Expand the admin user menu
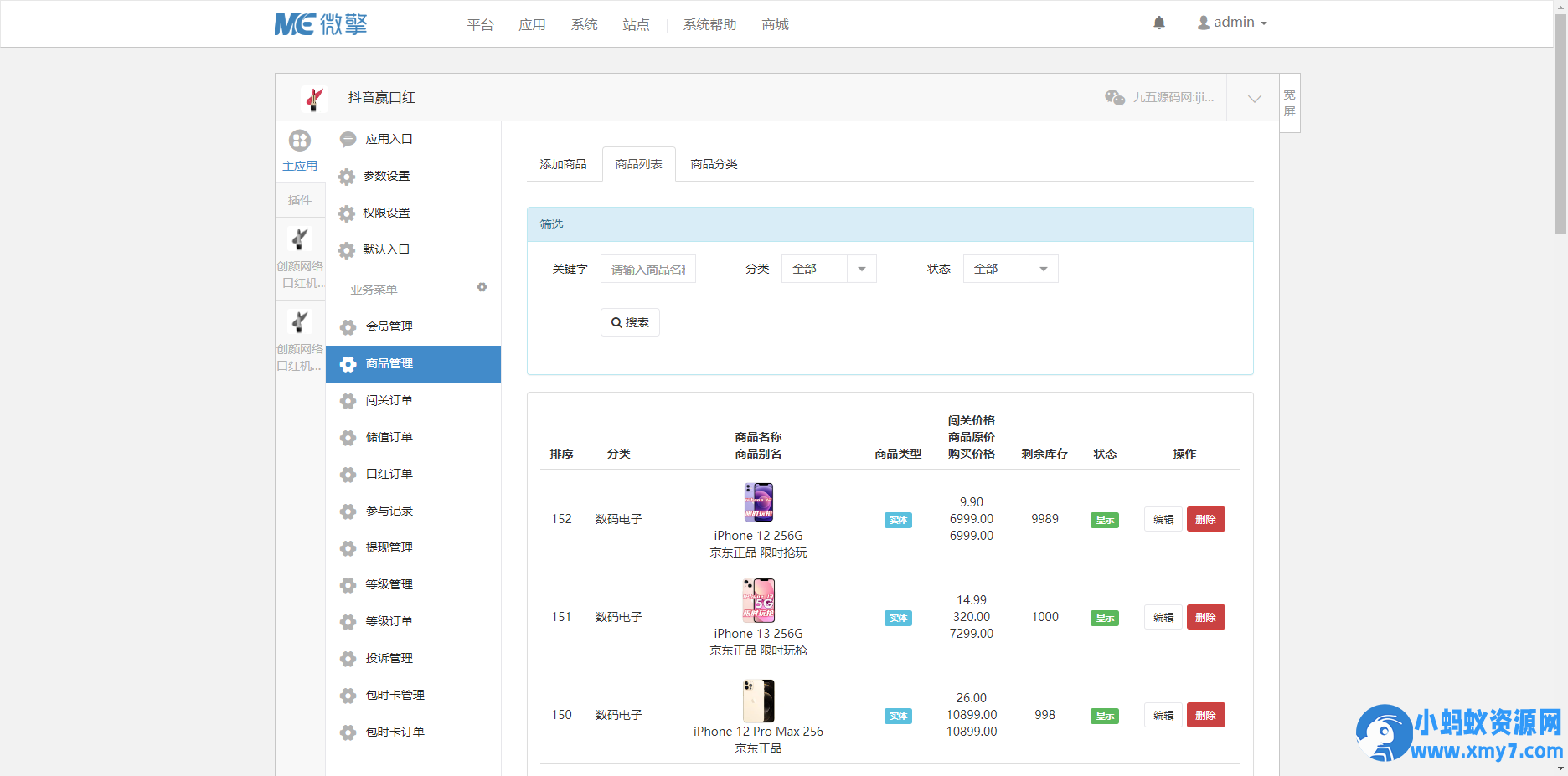Image resolution: width=1568 pixels, height=776 pixels. tap(1232, 23)
